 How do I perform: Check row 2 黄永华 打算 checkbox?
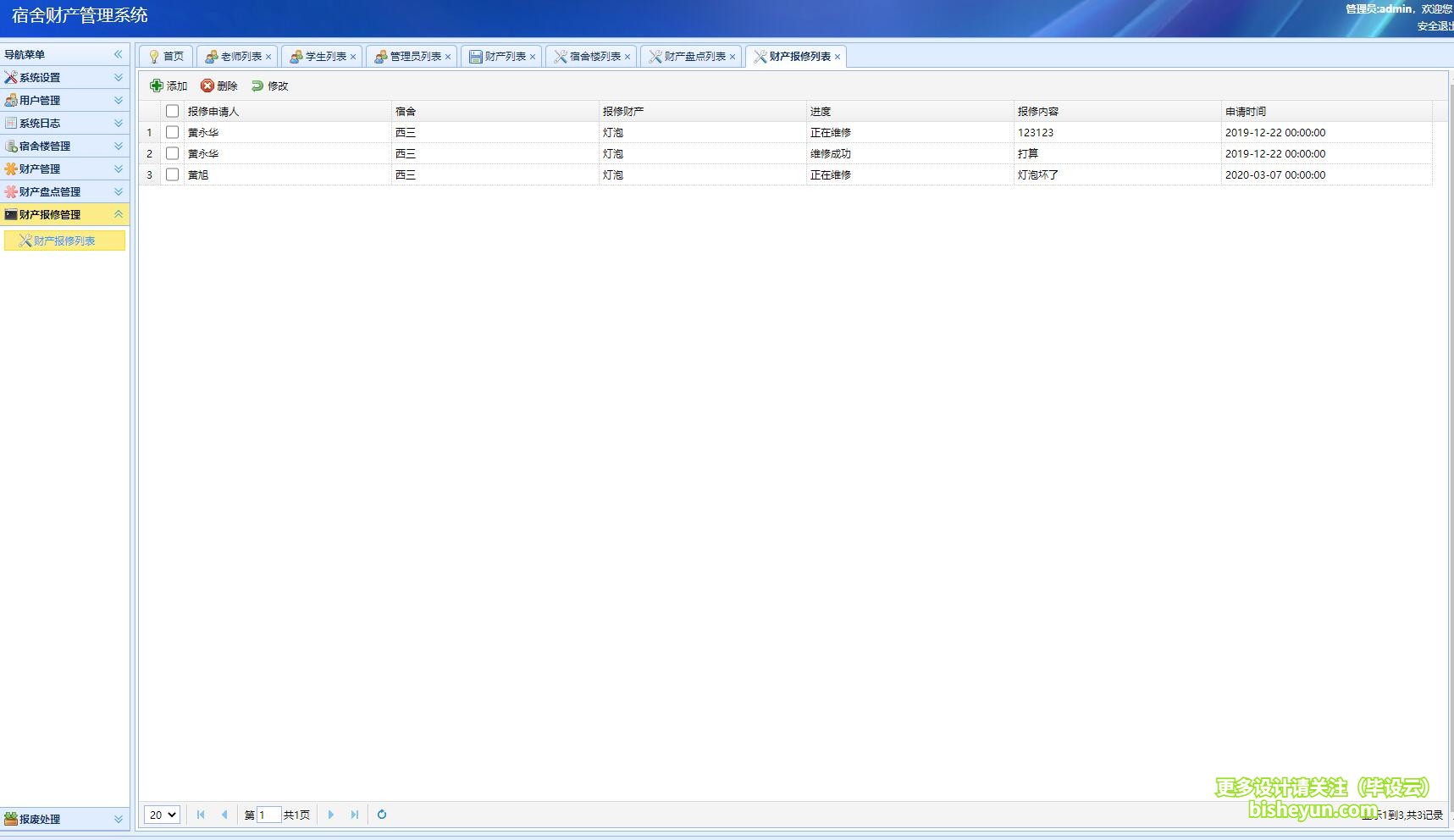[173, 153]
